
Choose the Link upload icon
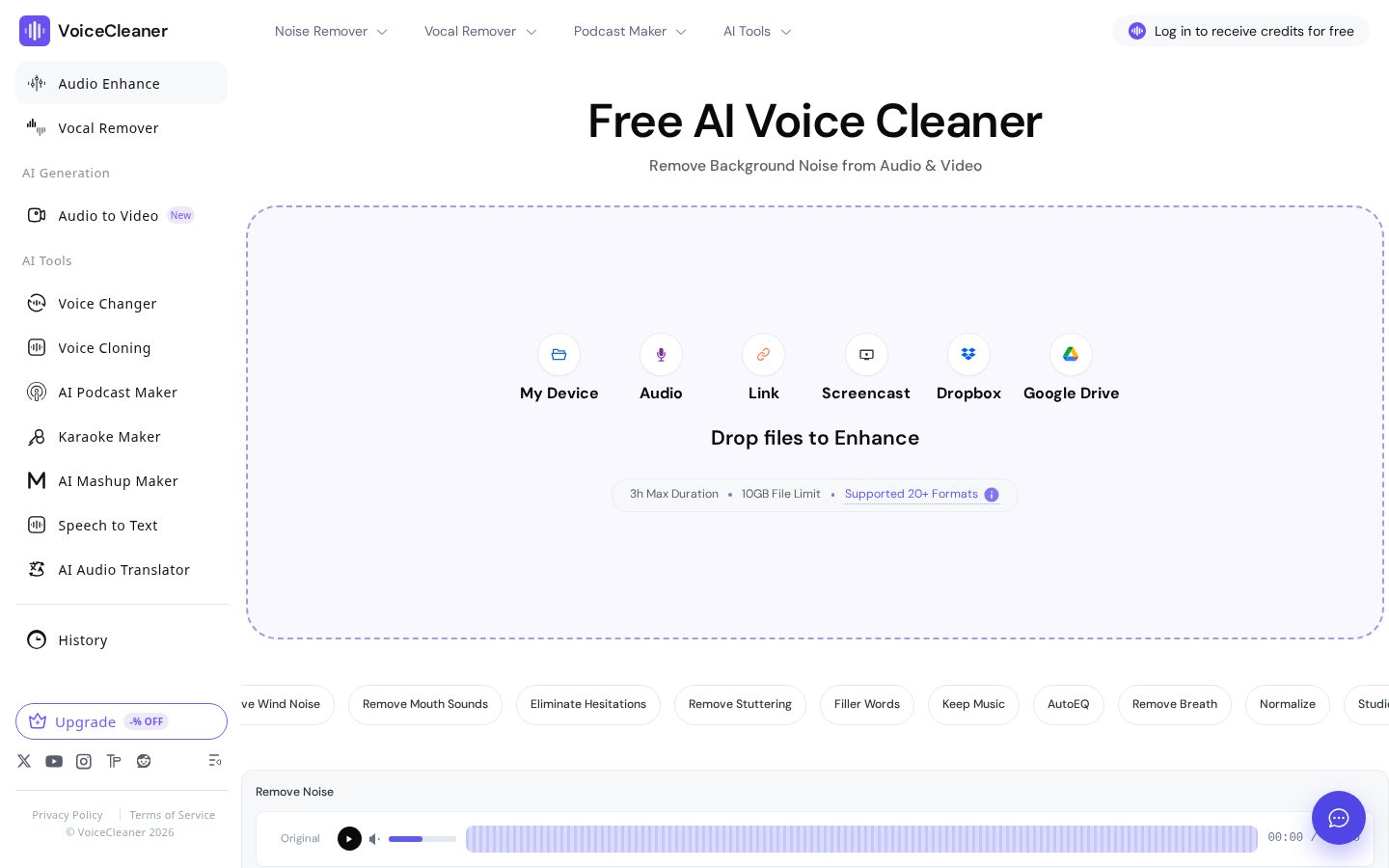(x=763, y=355)
